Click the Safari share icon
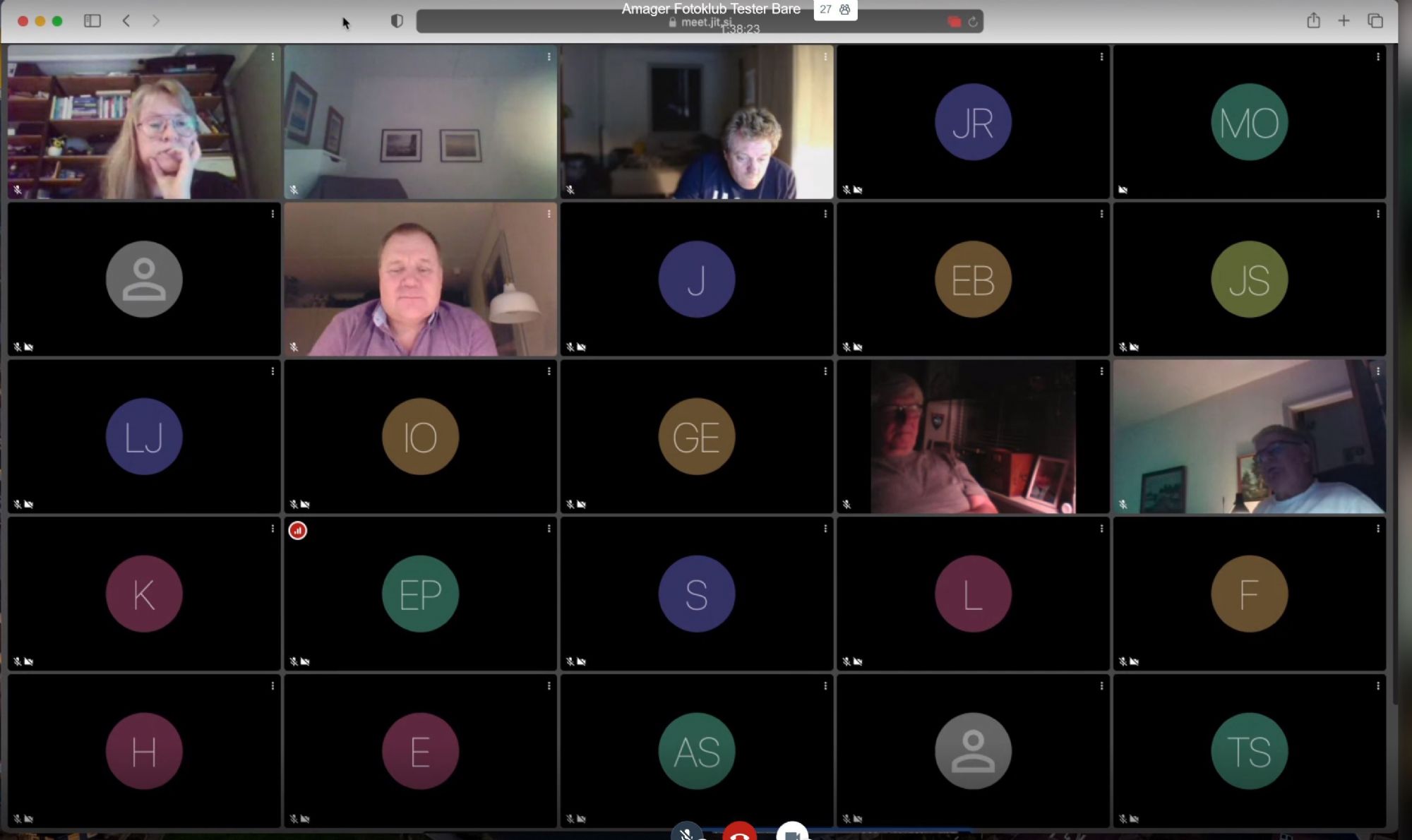1412x840 pixels. (1312, 21)
